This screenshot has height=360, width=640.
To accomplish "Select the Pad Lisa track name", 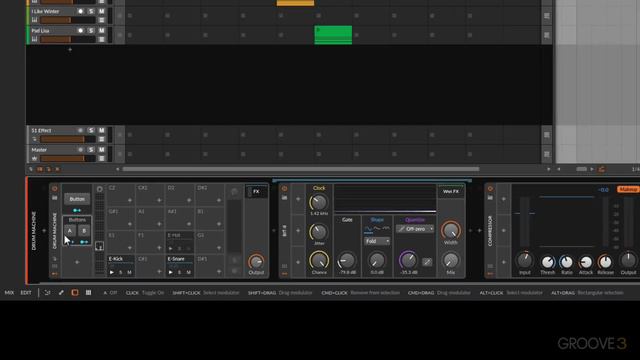I will coord(40,31).
